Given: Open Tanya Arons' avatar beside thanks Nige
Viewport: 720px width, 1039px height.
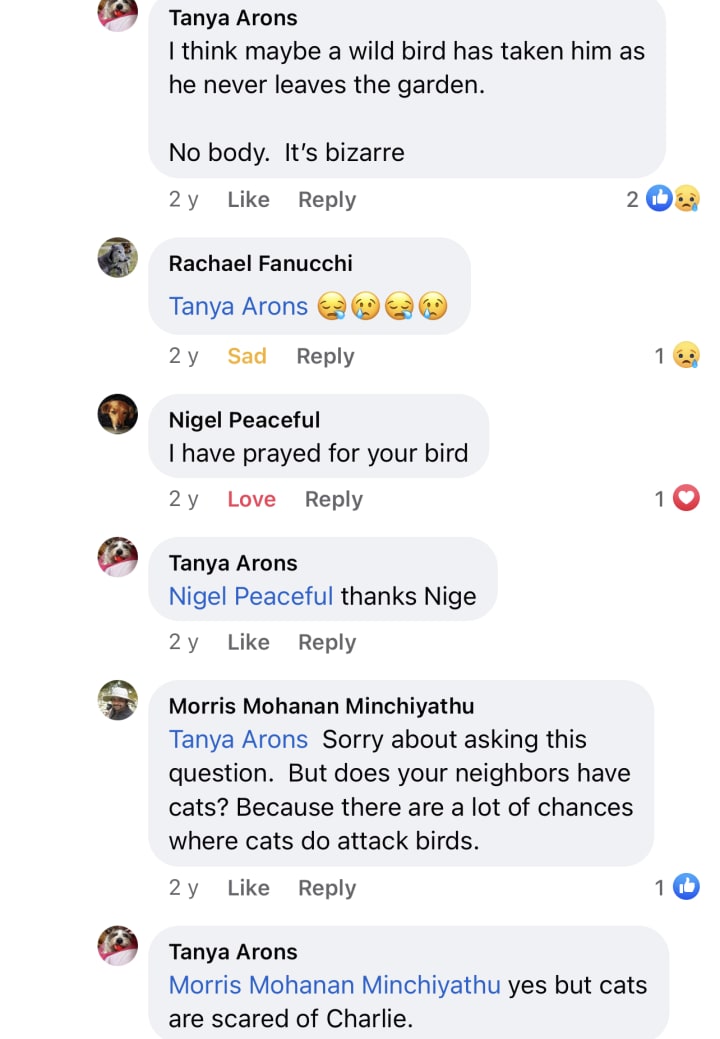Looking at the screenshot, I should click(117, 557).
